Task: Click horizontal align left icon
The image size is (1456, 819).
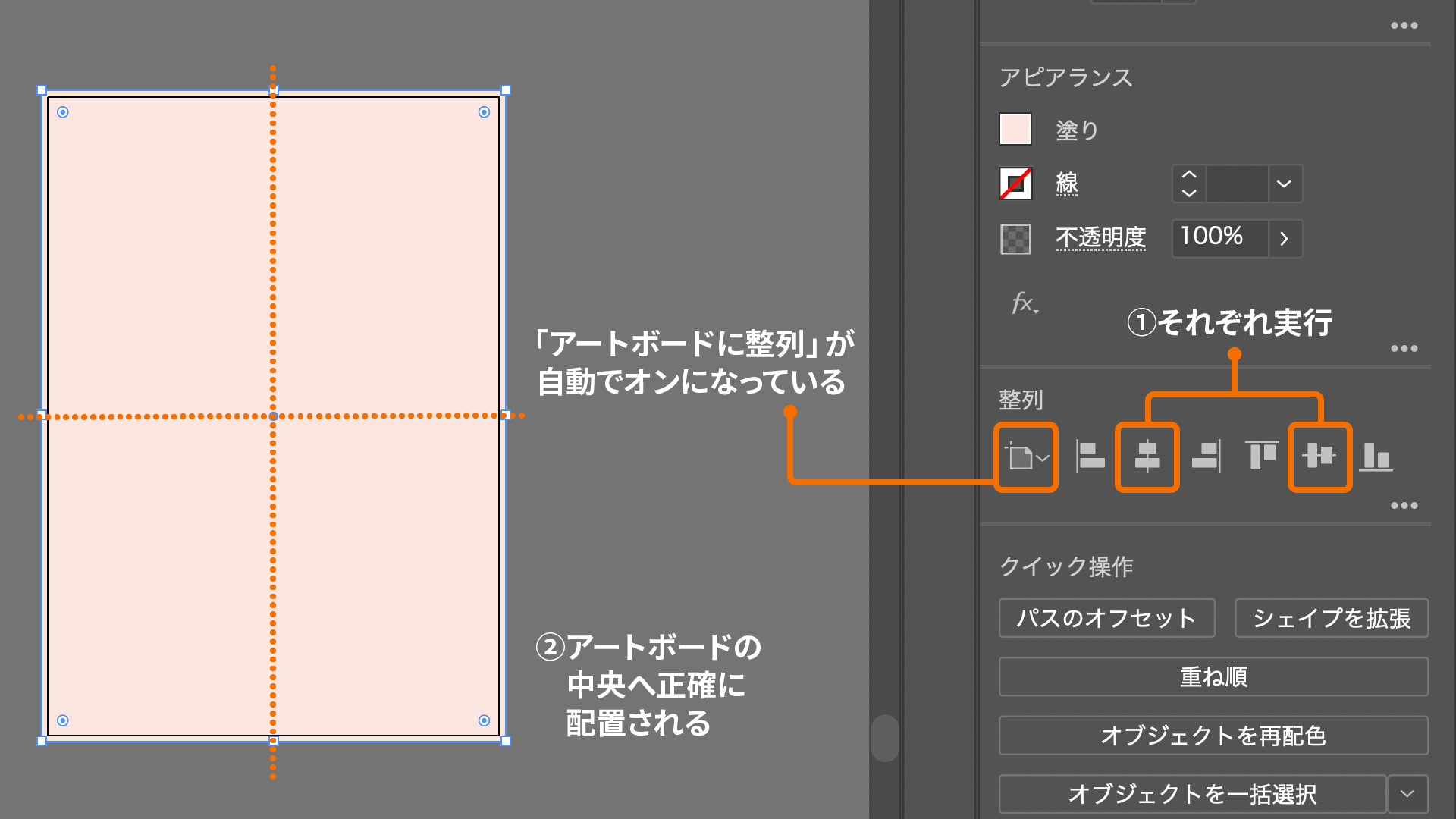Action: [1090, 457]
